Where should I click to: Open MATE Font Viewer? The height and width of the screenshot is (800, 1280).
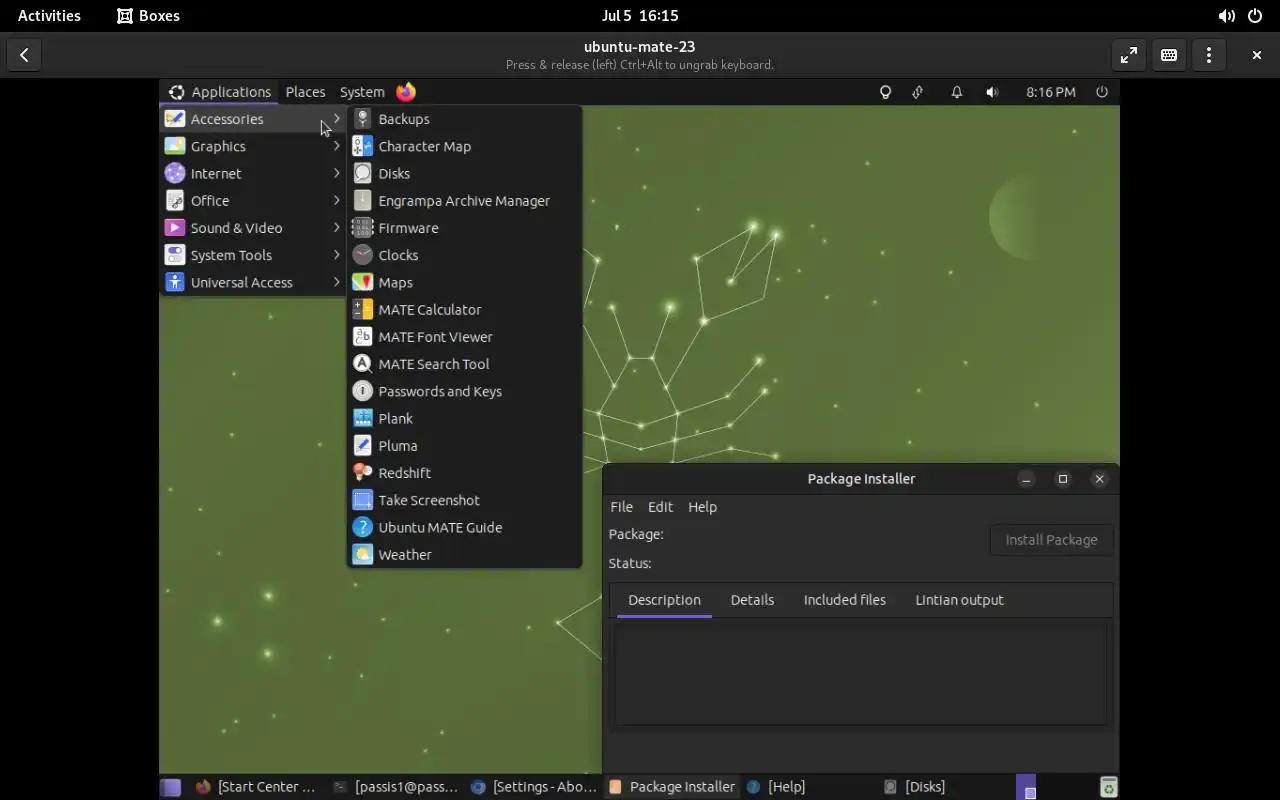pyautogui.click(x=464, y=337)
